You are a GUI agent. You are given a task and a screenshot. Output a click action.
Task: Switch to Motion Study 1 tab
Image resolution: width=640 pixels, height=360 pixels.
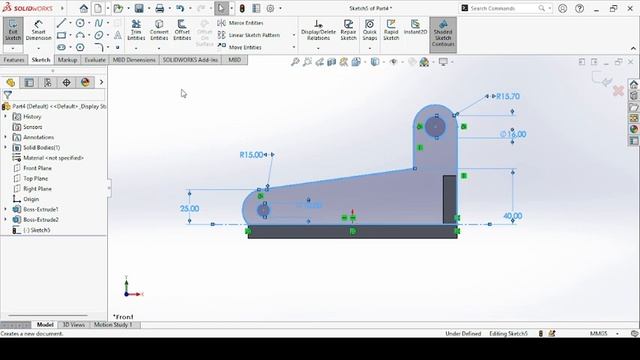(113, 325)
